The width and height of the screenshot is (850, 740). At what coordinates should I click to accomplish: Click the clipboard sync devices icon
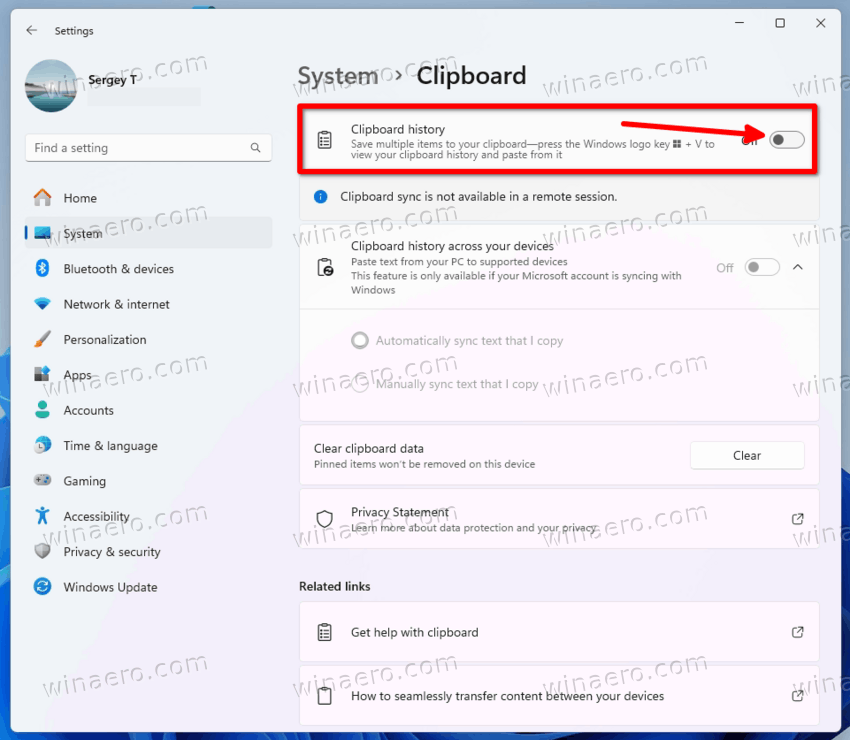[325, 267]
